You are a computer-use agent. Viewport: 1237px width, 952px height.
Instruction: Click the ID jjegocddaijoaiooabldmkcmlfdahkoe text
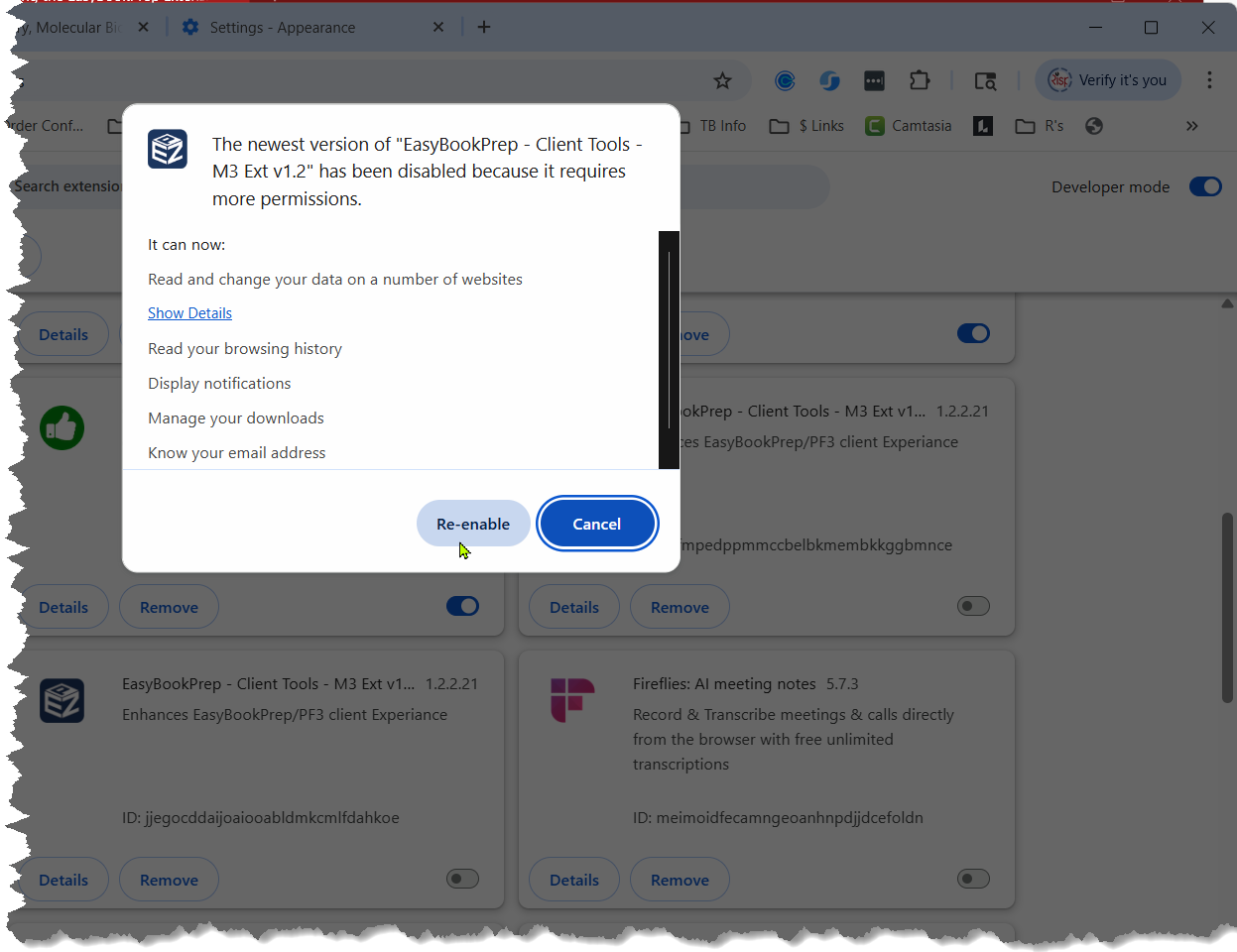[261, 818]
